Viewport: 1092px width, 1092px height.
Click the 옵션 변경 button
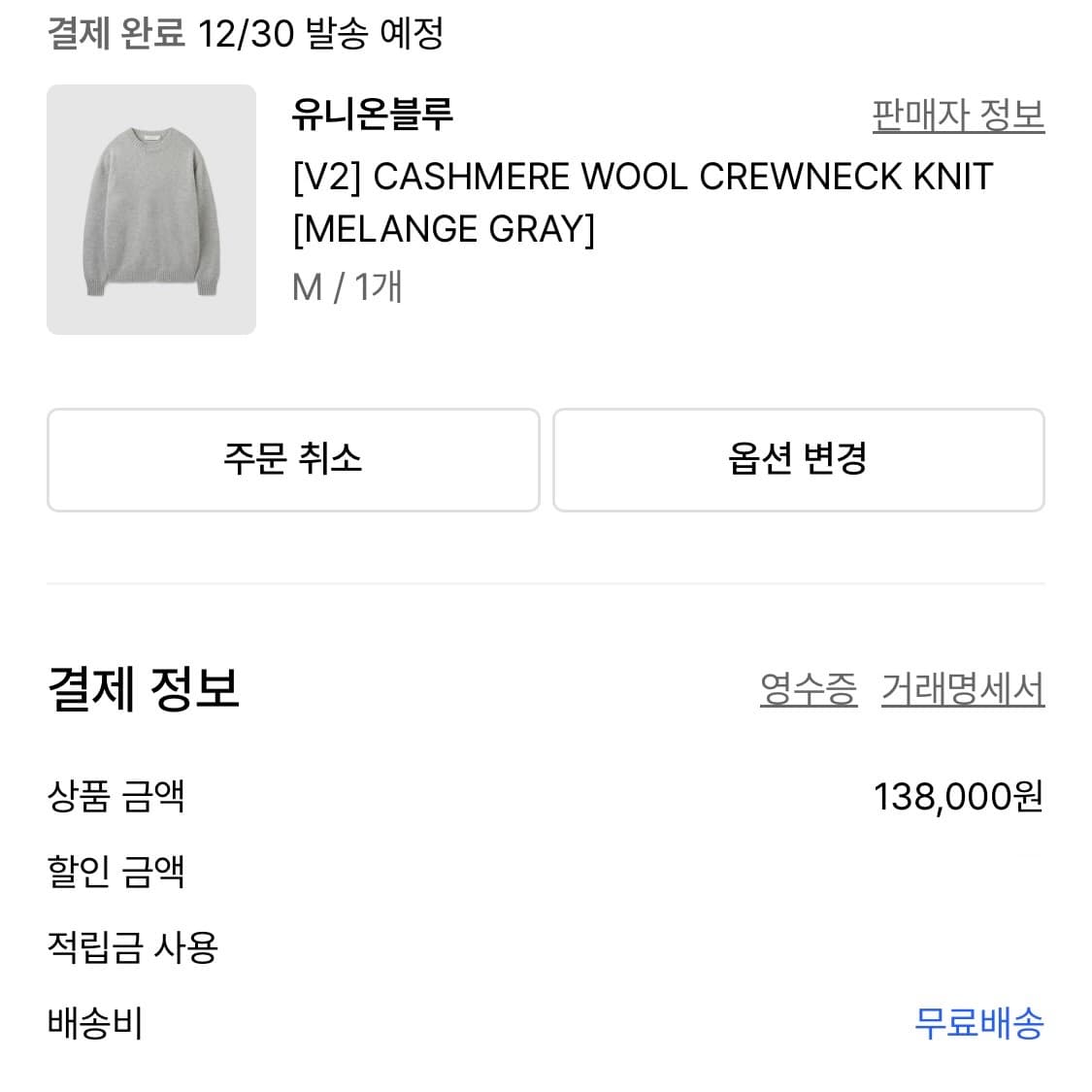(x=799, y=460)
